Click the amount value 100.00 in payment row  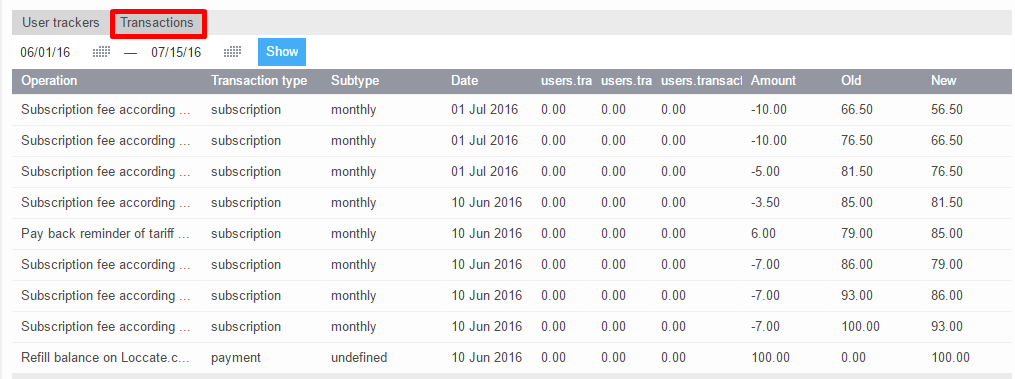(770, 358)
